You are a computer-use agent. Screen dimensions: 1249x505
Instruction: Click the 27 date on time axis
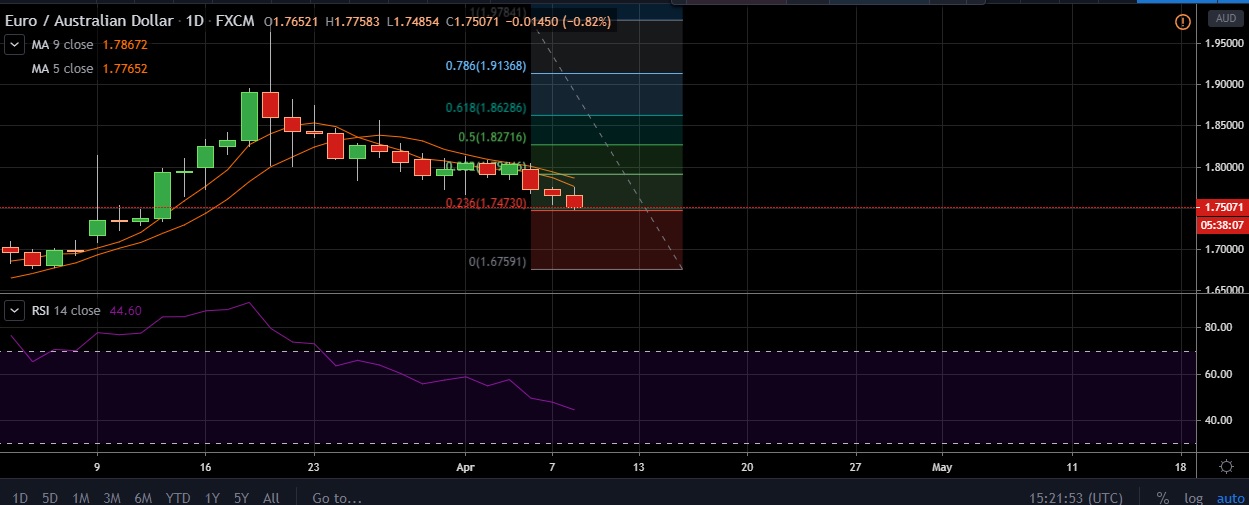pyautogui.click(x=856, y=467)
